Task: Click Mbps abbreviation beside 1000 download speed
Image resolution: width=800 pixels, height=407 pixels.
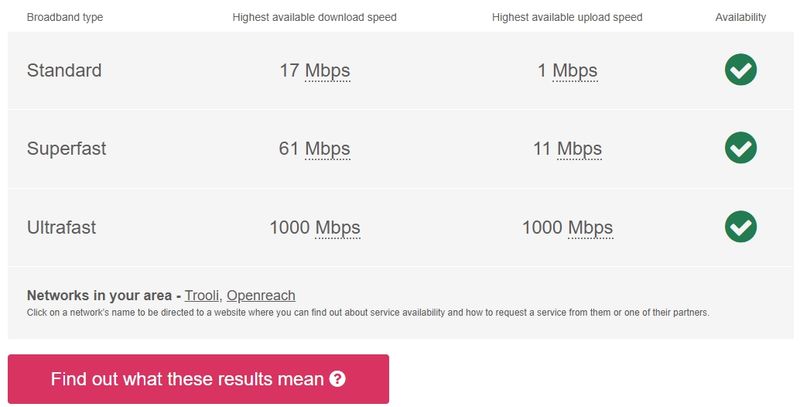Action: pyautogui.click(x=338, y=227)
